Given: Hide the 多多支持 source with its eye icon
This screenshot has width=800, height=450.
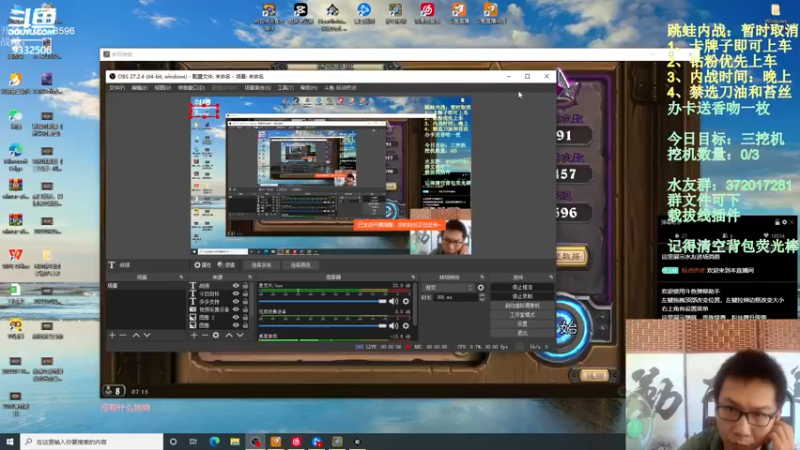Looking at the screenshot, I should click(236, 302).
